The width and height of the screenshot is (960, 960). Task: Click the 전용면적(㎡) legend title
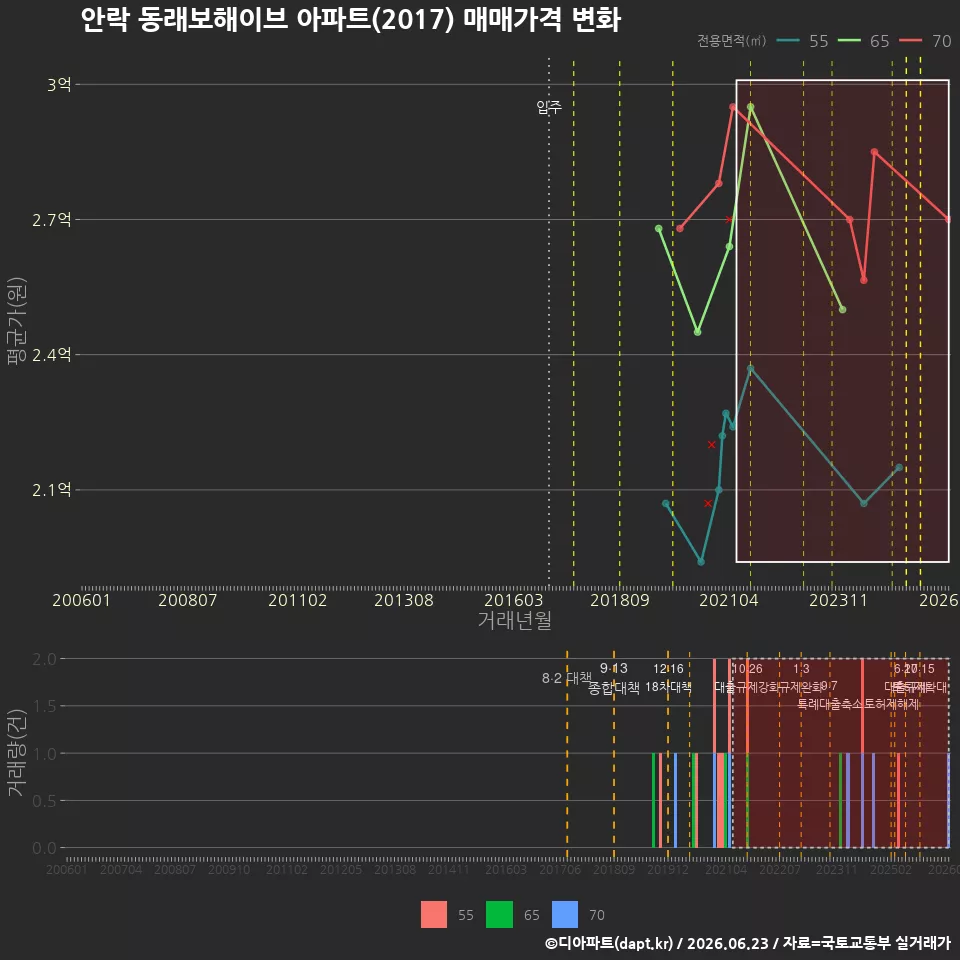[x=732, y=41]
